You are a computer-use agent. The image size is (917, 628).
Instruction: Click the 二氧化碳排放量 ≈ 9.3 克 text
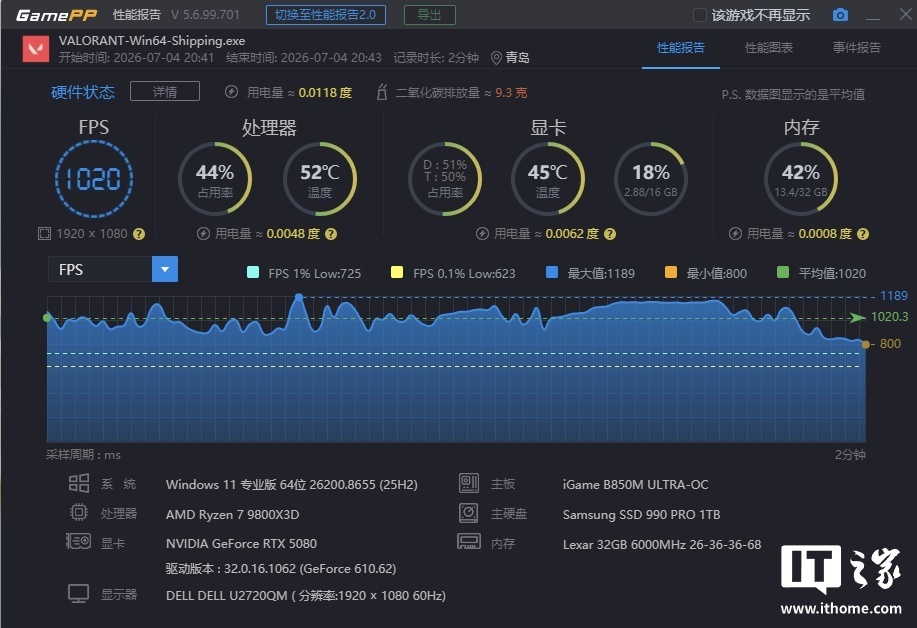[461, 92]
